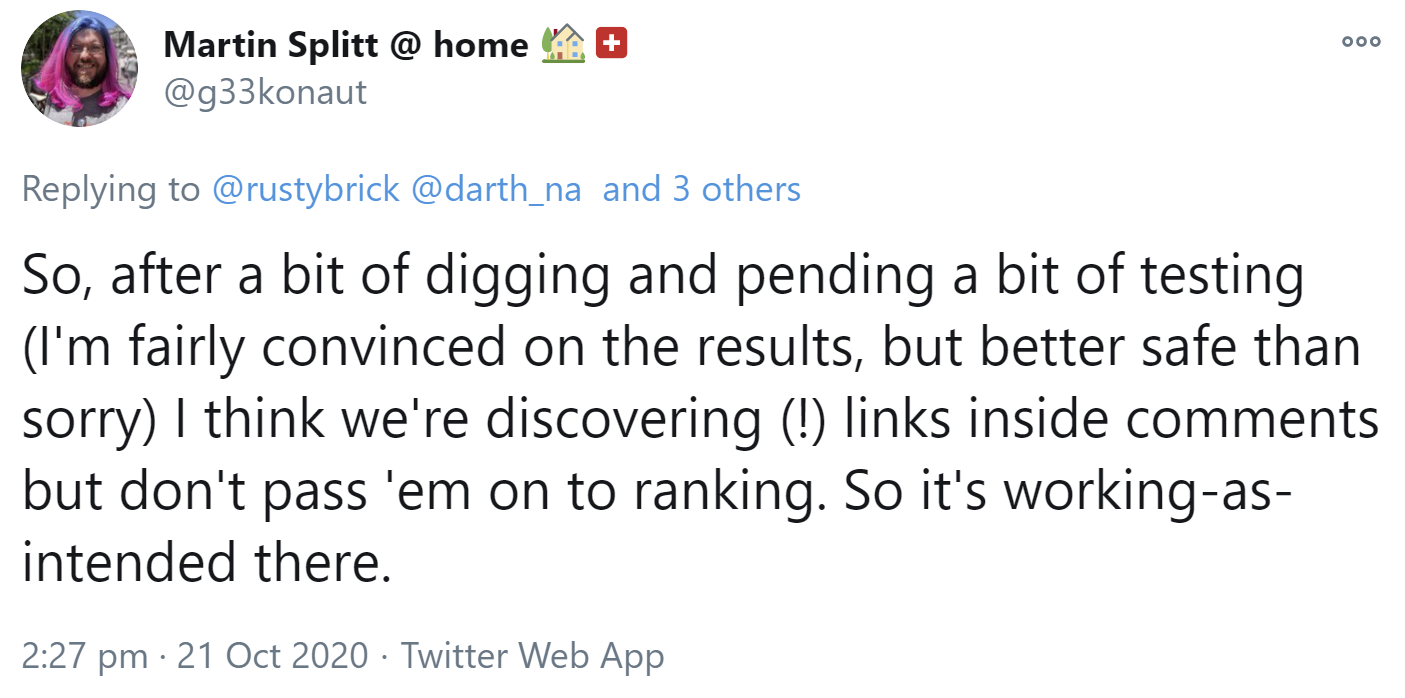
Task: Click Martin Splitt's profile avatar
Action: tap(80, 67)
